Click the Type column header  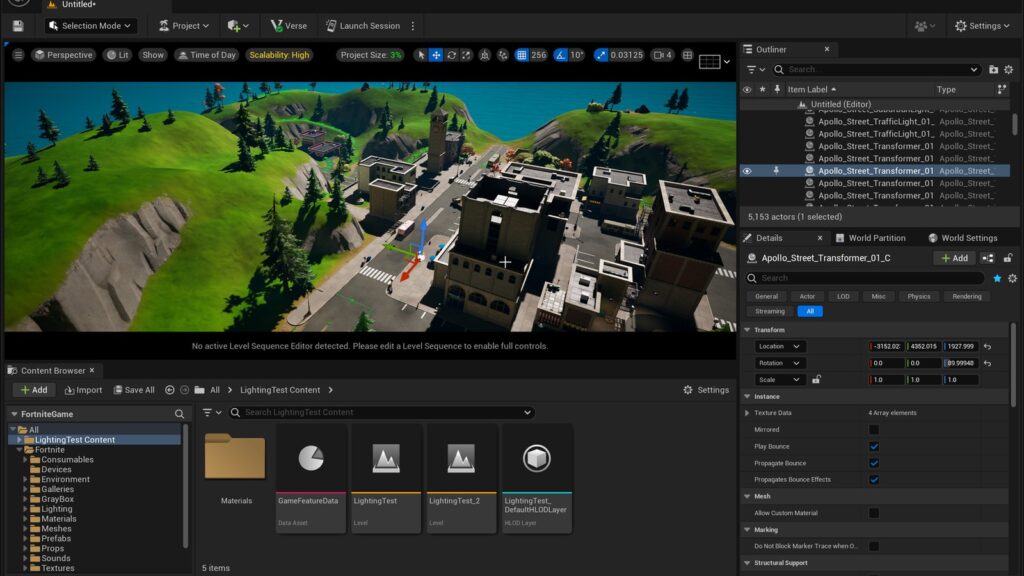click(x=946, y=89)
